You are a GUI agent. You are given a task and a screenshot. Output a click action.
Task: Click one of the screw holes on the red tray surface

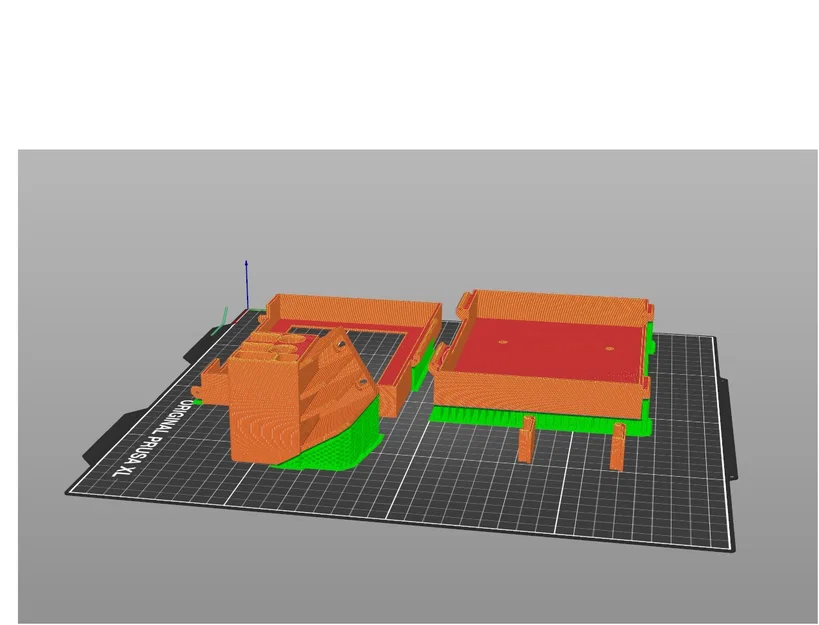tap(505, 342)
